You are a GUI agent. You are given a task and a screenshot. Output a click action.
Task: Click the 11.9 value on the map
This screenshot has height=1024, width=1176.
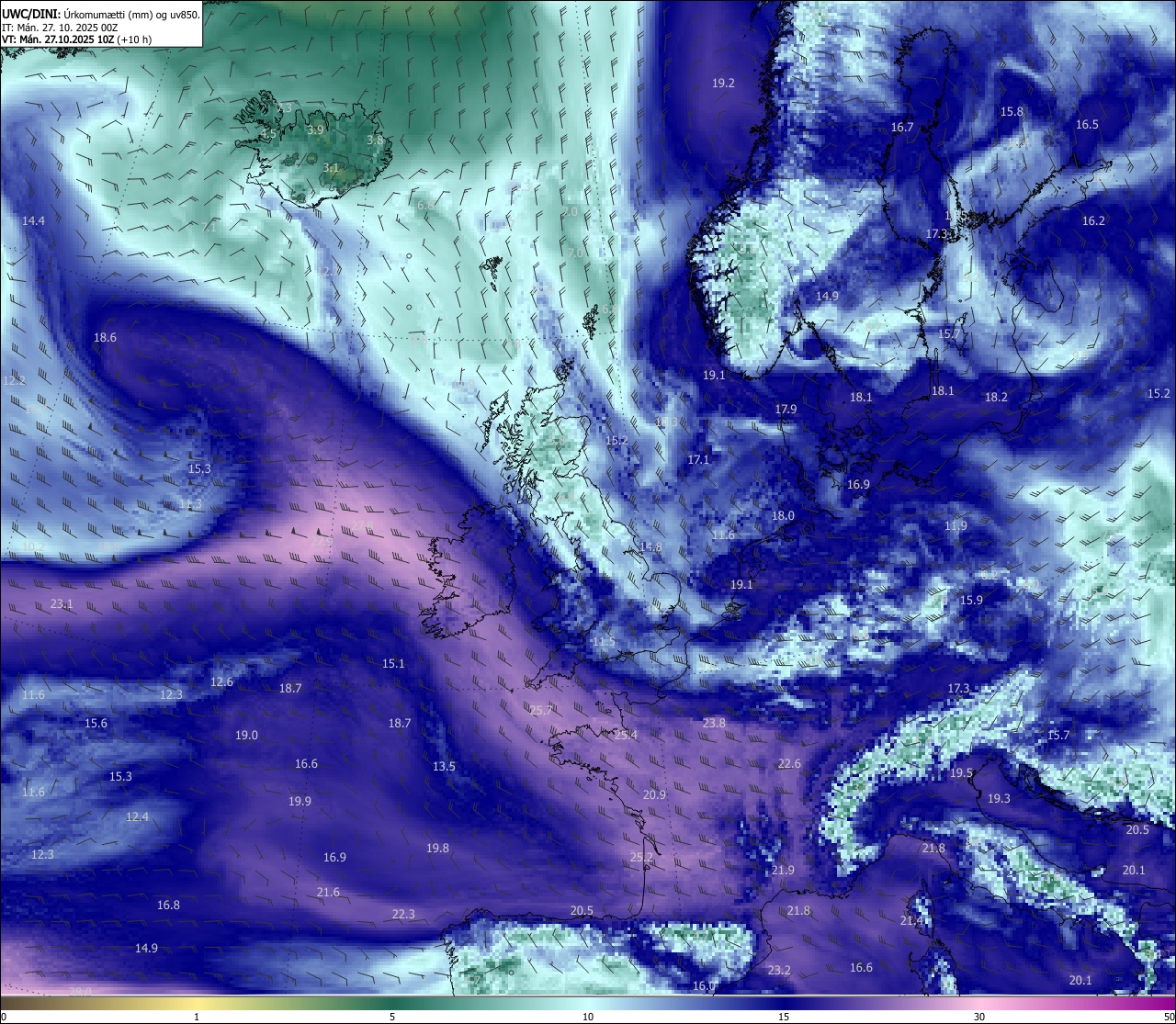pyautogui.click(x=955, y=525)
